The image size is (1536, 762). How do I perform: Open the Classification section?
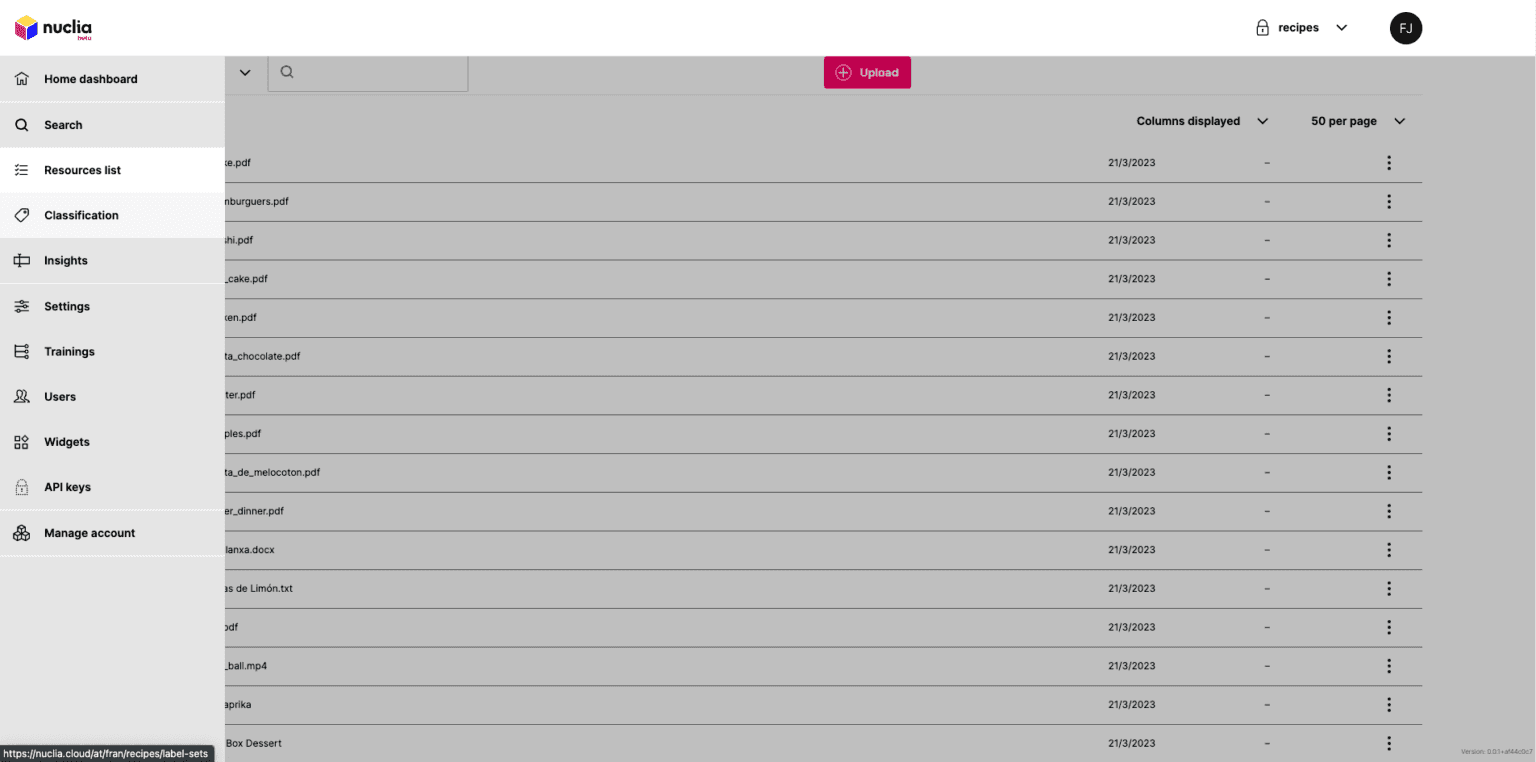(x=81, y=215)
